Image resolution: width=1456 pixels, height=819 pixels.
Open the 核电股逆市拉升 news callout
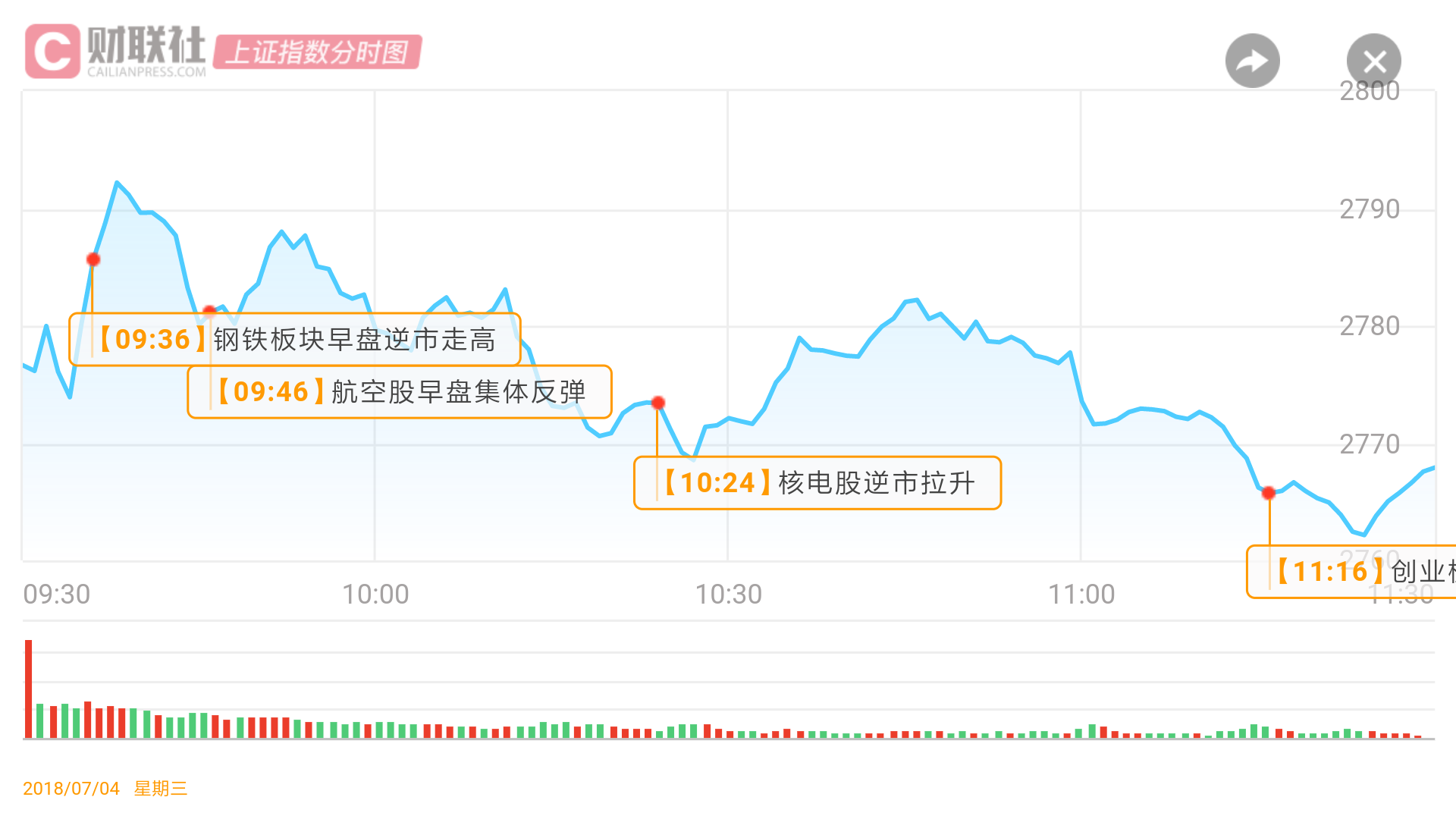[x=817, y=483]
